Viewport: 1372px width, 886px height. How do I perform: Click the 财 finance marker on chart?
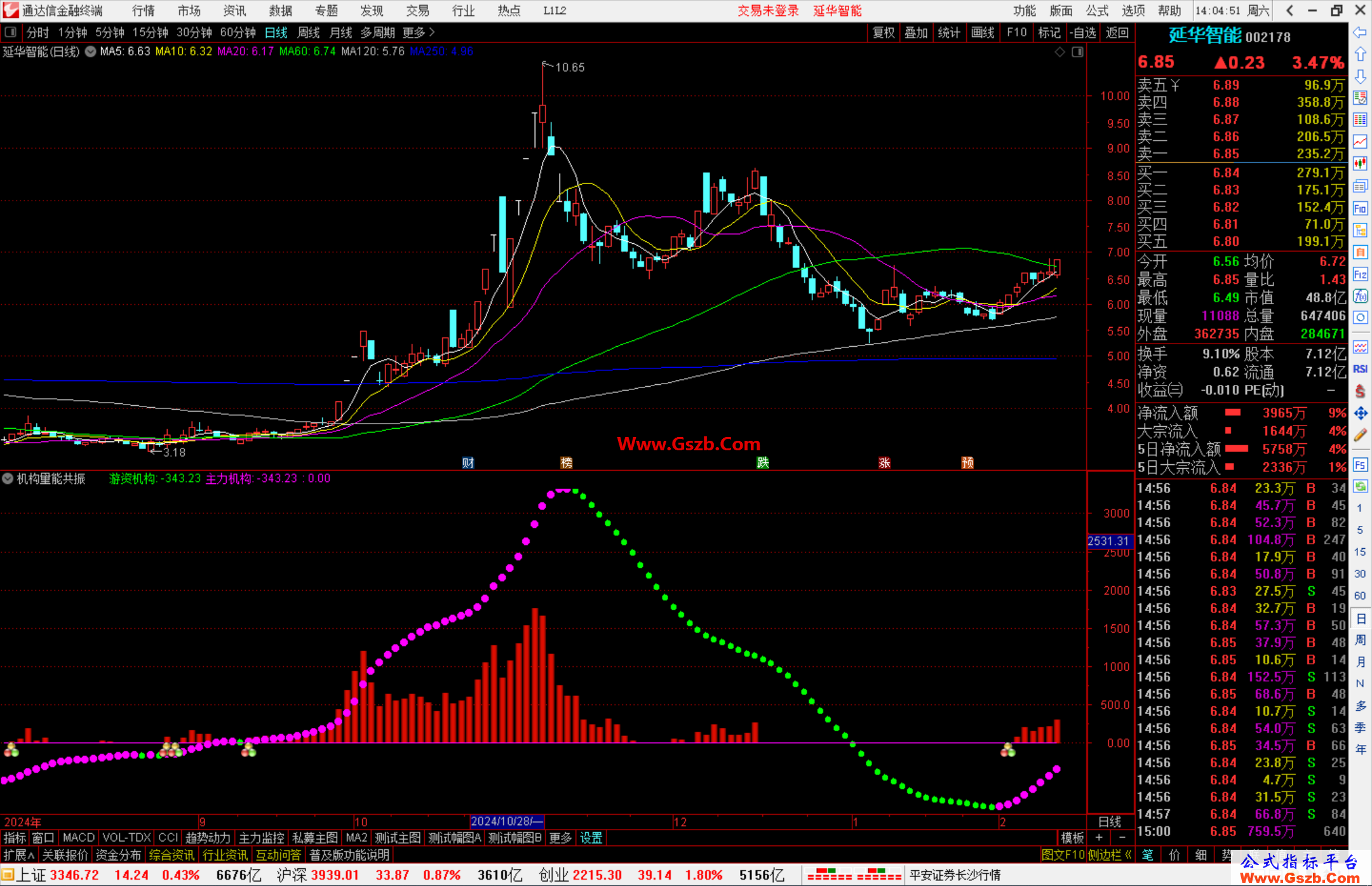click(x=468, y=462)
